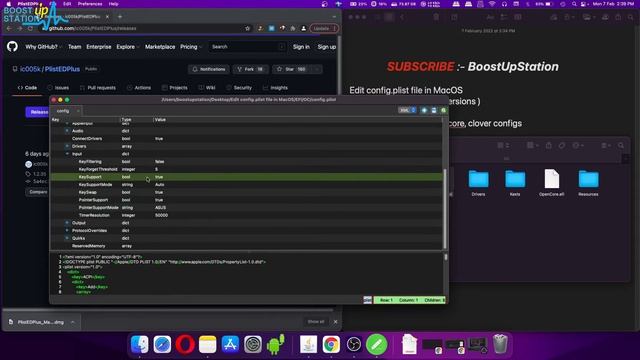Image resolution: width=640 pixels, height=360 pixels.
Task: Expand the Explore navigation dropdown
Action: (x=128, y=47)
